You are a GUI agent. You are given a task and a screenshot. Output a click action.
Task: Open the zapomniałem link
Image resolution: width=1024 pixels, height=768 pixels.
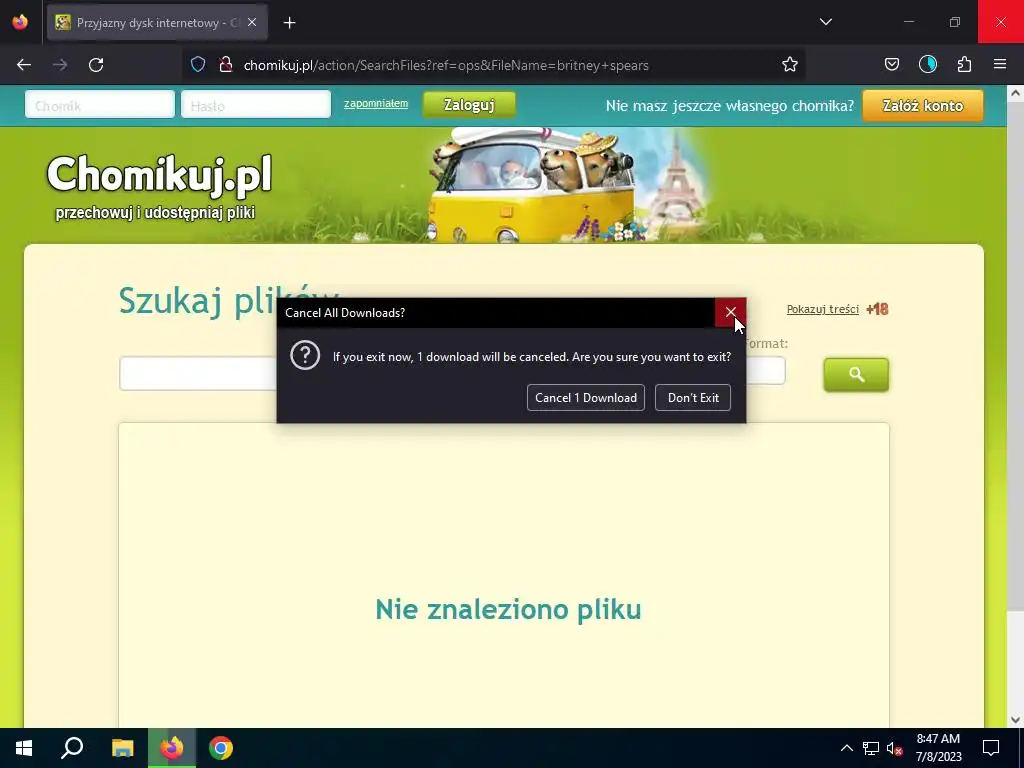point(376,103)
